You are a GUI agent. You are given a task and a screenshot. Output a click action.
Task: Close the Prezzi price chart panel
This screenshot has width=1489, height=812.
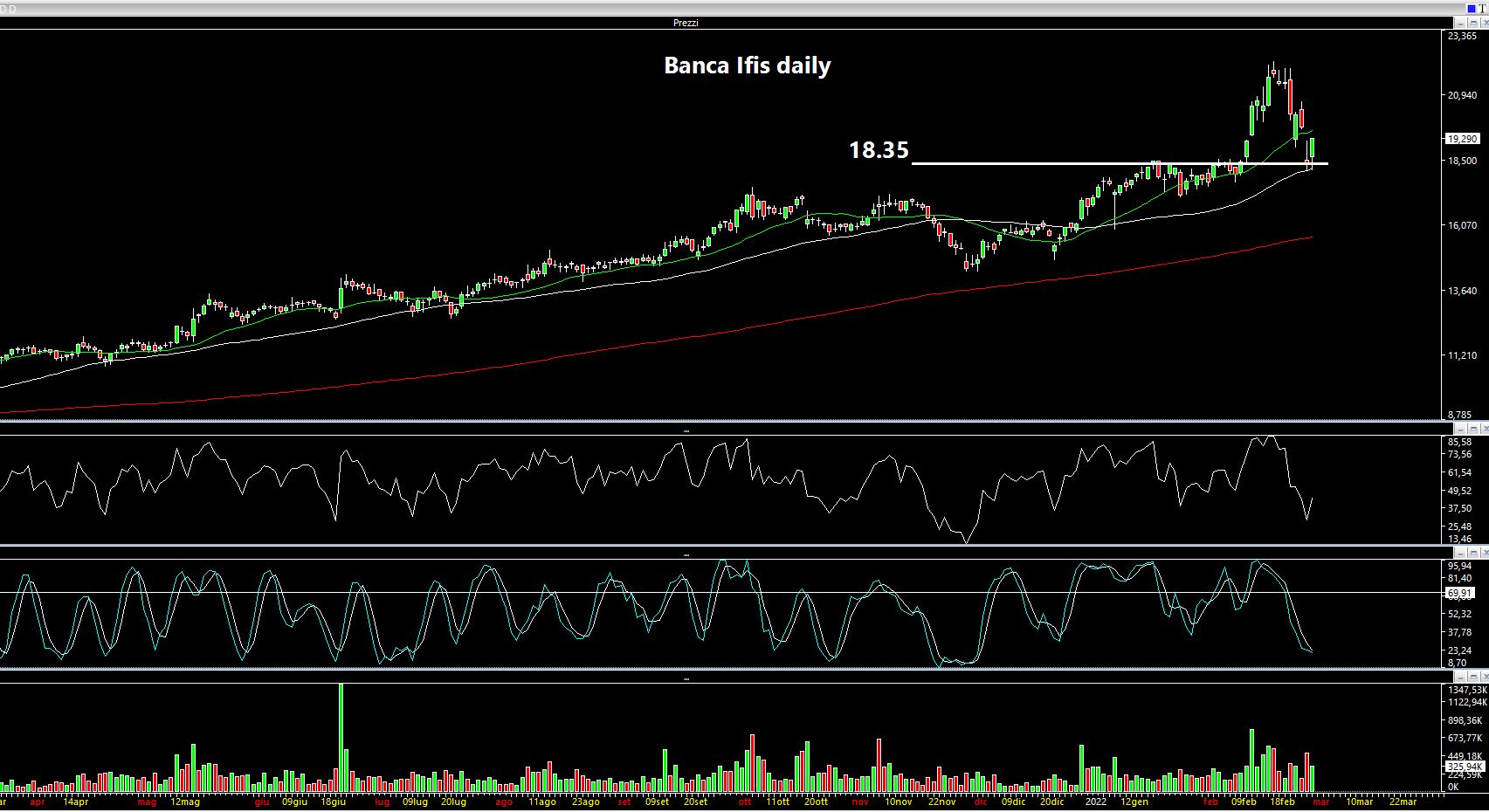point(1484,23)
